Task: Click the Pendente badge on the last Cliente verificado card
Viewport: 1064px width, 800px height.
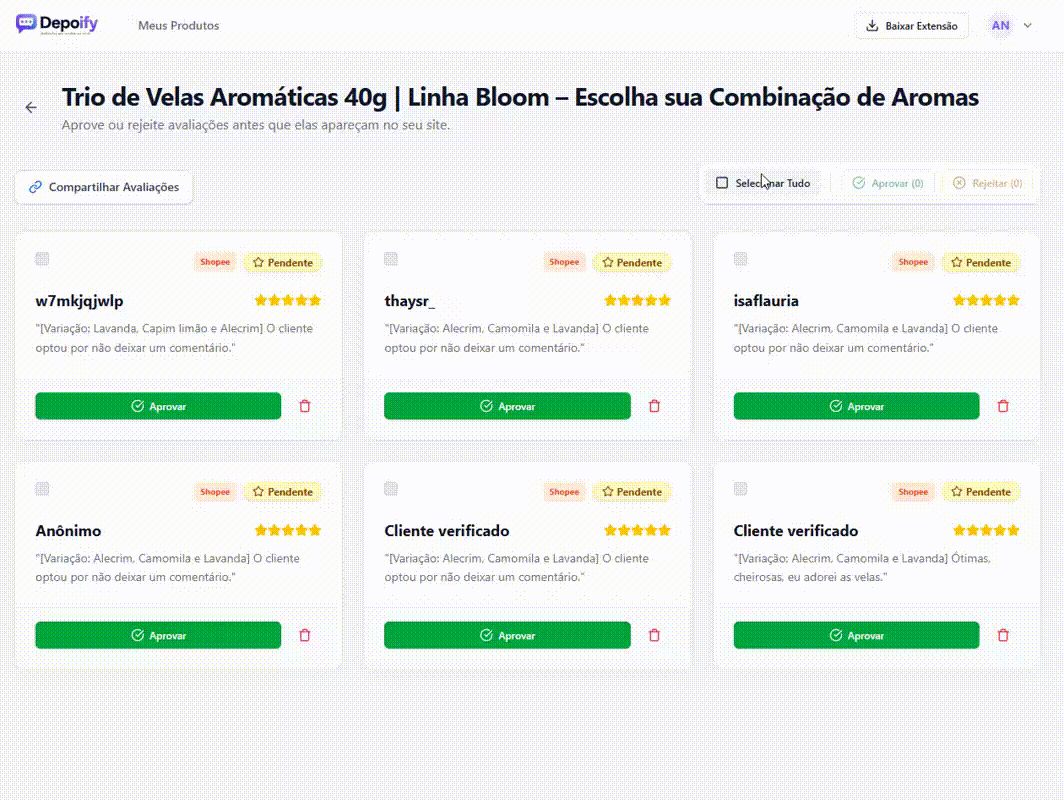Action: click(981, 491)
